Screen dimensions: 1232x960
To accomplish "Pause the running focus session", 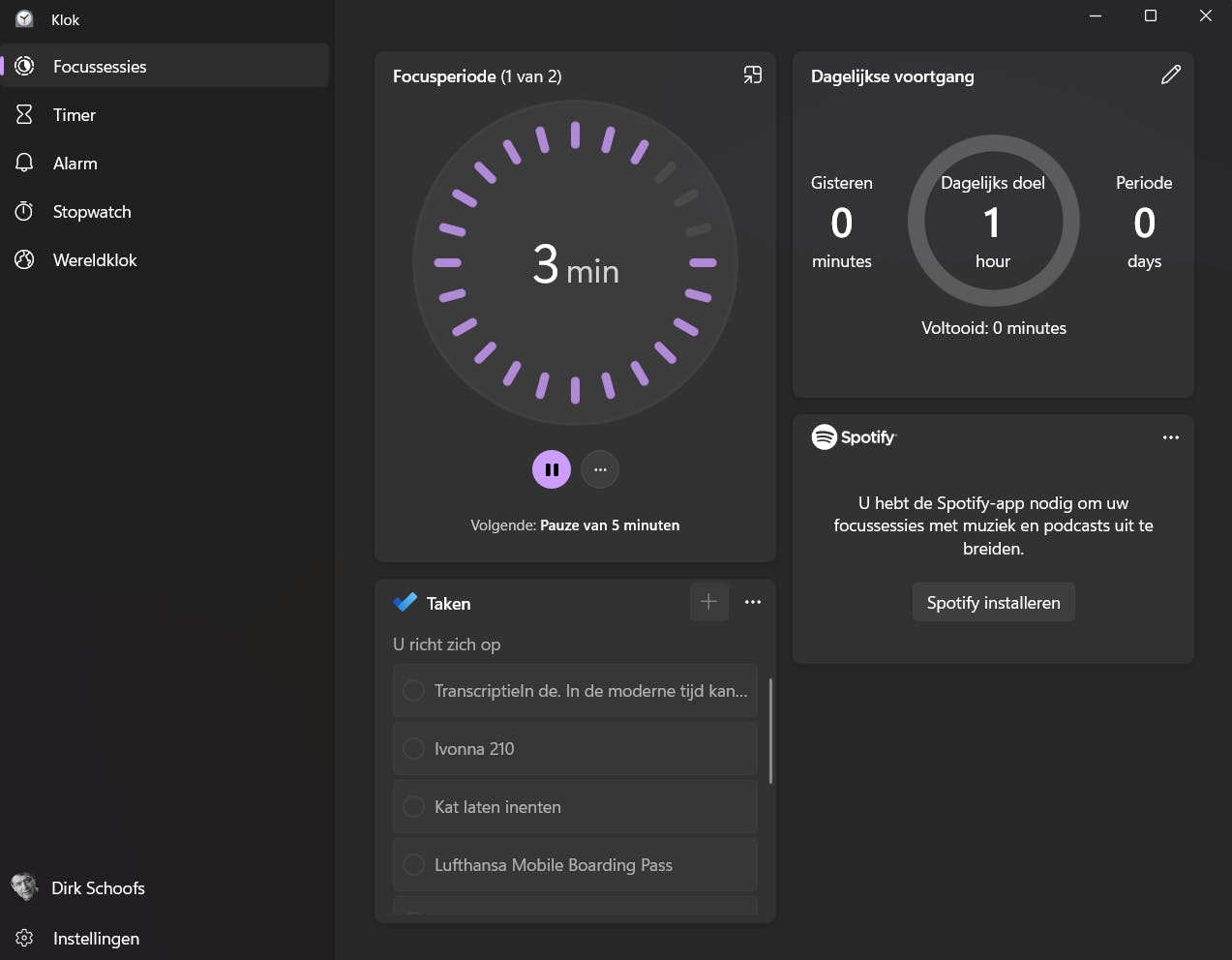I will (x=552, y=469).
